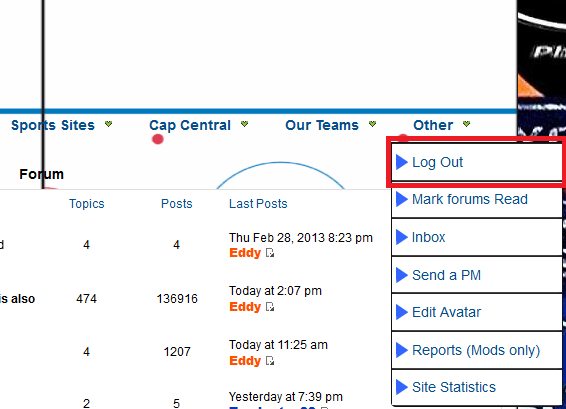
Task: Click the Last Posts column header
Action: click(x=258, y=204)
